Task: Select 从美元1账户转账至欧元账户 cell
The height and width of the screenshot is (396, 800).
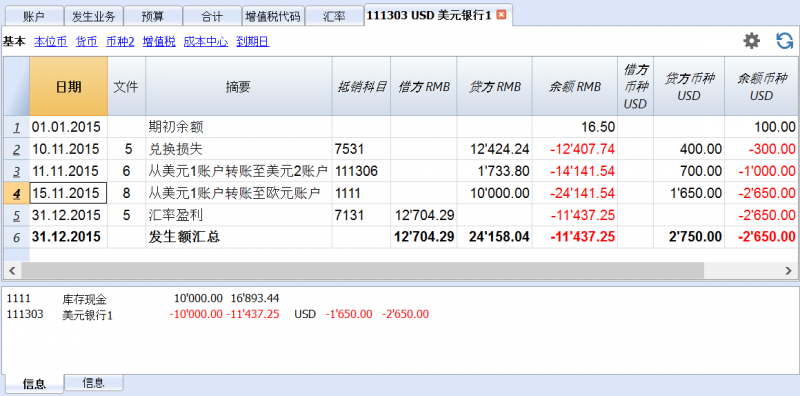Action: [x=239, y=193]
